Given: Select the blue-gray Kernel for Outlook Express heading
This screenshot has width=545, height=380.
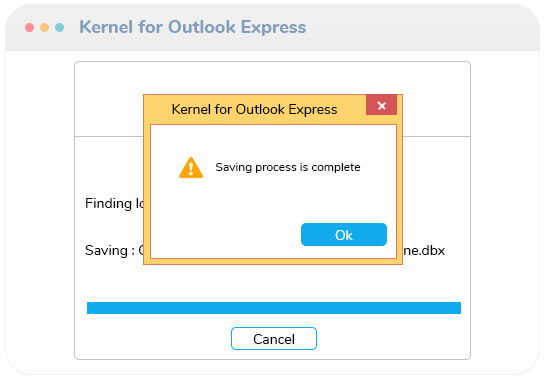Looking at the screenshot, I should (193, 27).
